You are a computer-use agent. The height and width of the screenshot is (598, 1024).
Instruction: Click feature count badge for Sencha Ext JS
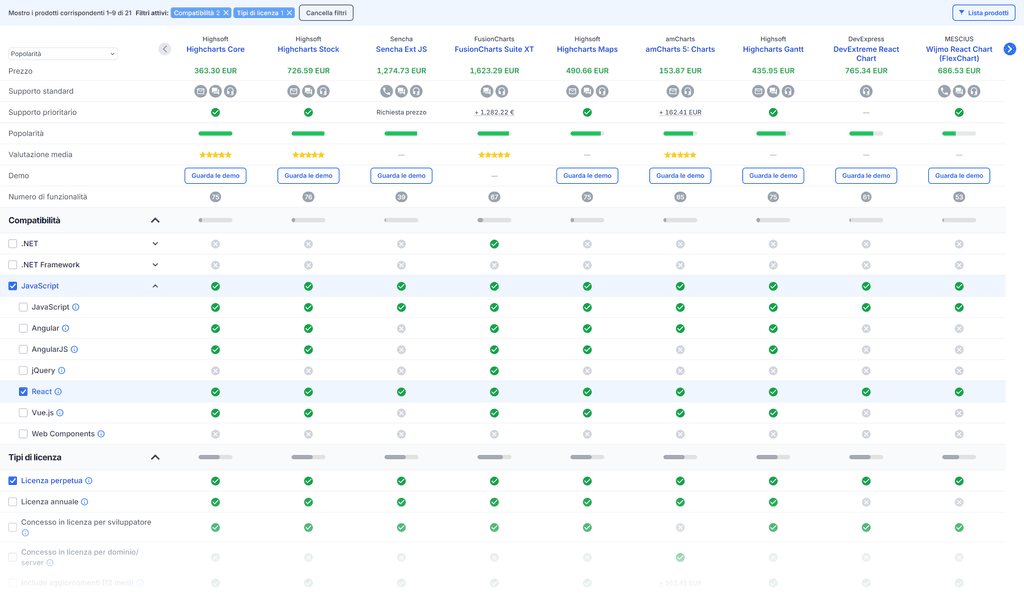coord(402,197)
